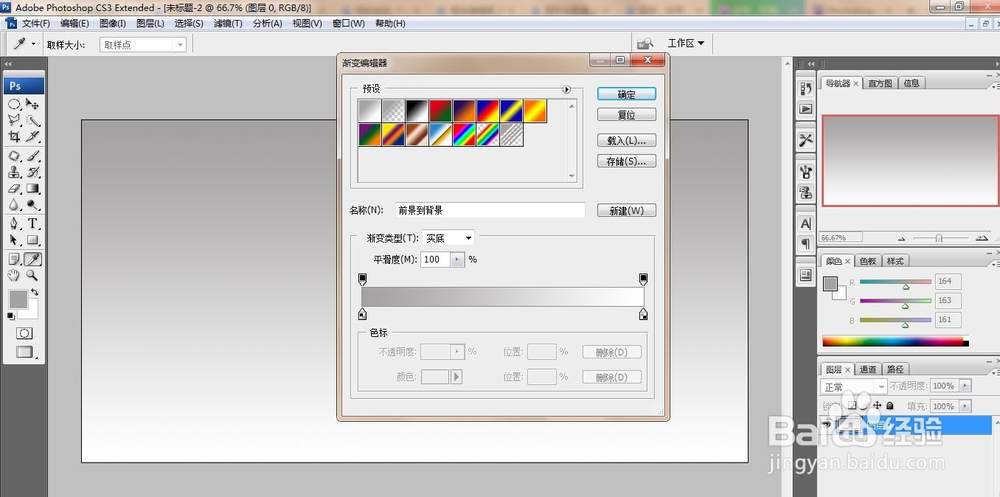1000x497 pixels.
Task: Open the 滤镜(T) menu
Action: pyautogui.click(x=228, y=24)
